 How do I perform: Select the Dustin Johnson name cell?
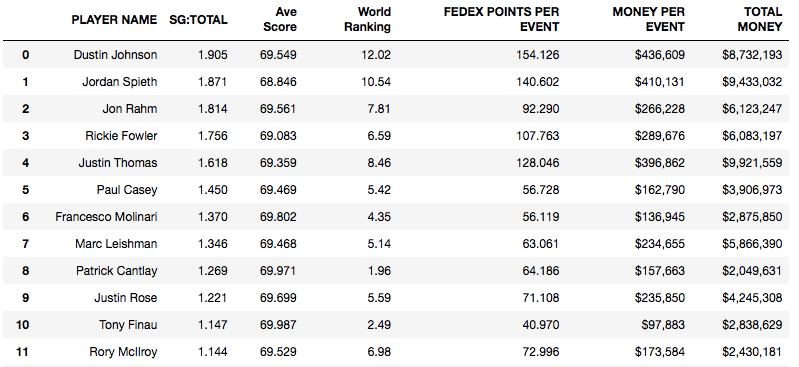click(x=115, y=55)
